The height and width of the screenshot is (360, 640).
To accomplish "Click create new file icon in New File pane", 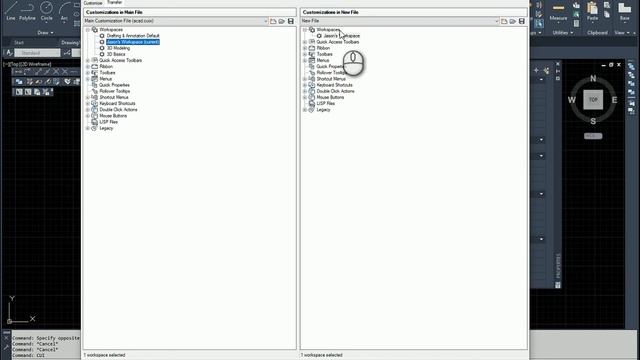I will [x=504, y=21].
